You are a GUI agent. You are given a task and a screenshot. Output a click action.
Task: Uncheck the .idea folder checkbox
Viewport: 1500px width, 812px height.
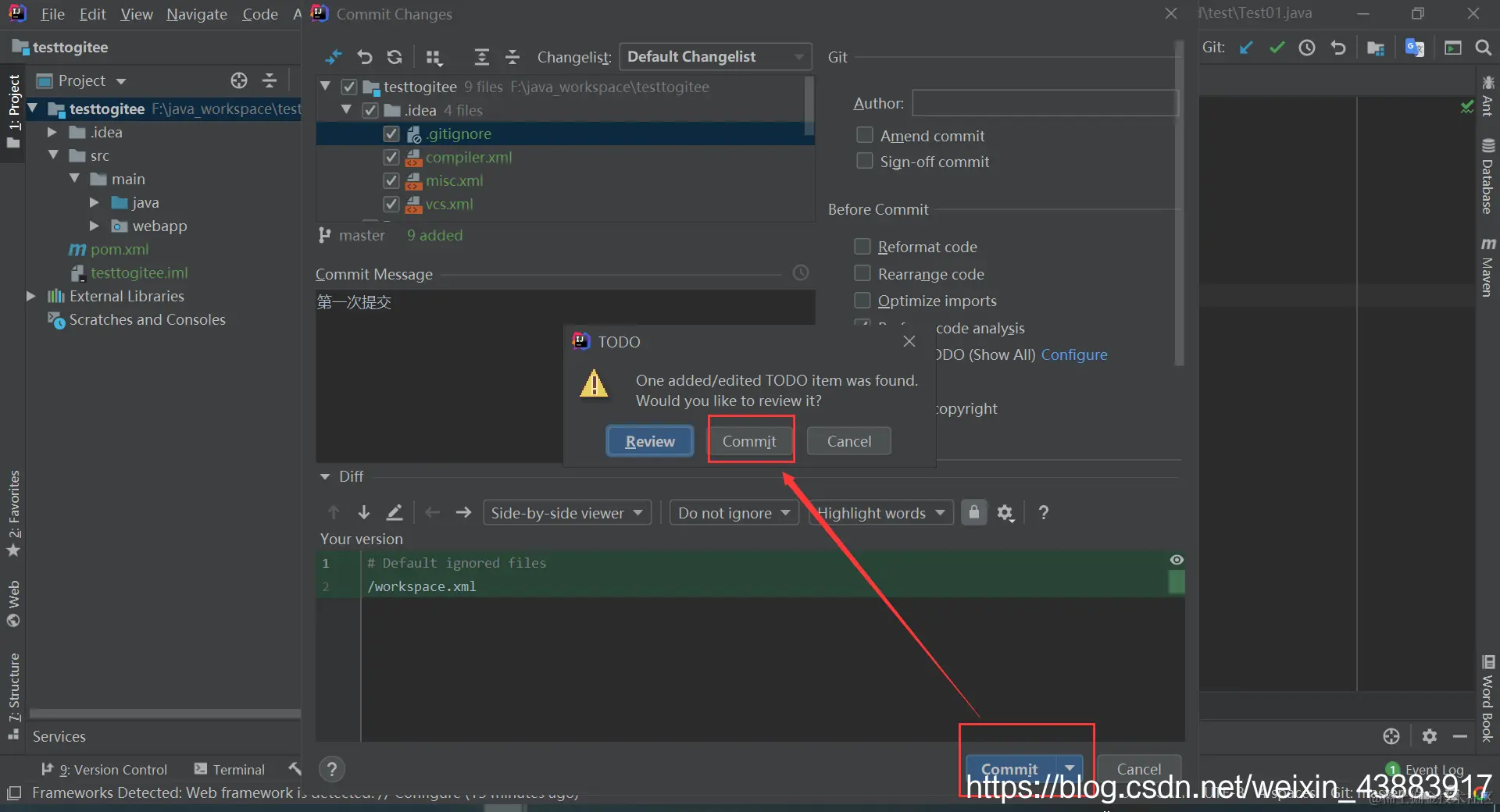pos(370,110)
